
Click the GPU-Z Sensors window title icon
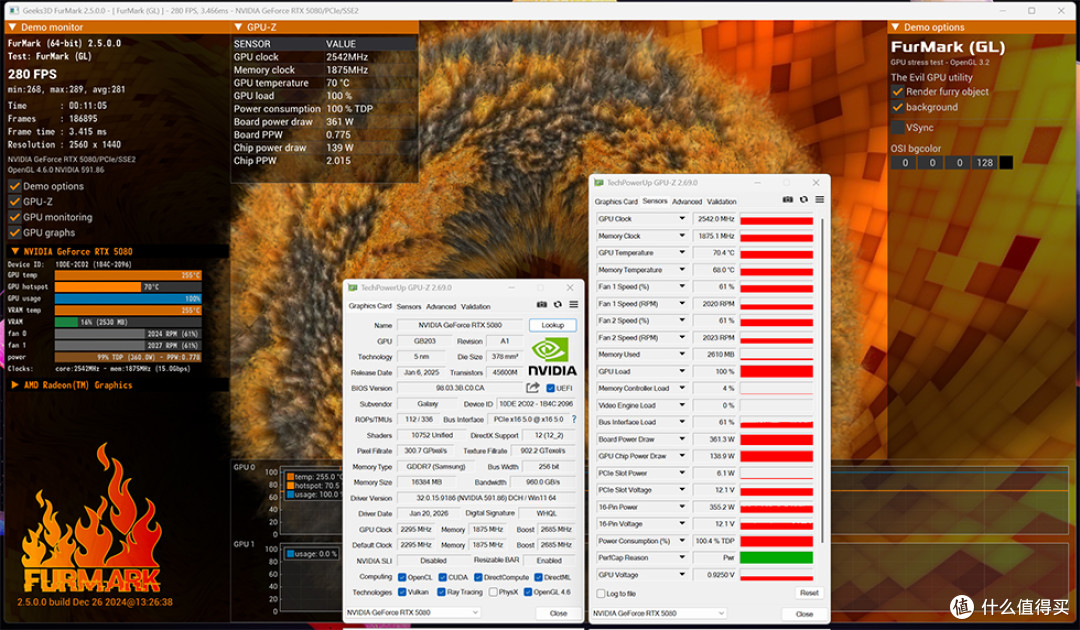pos(599,182)
